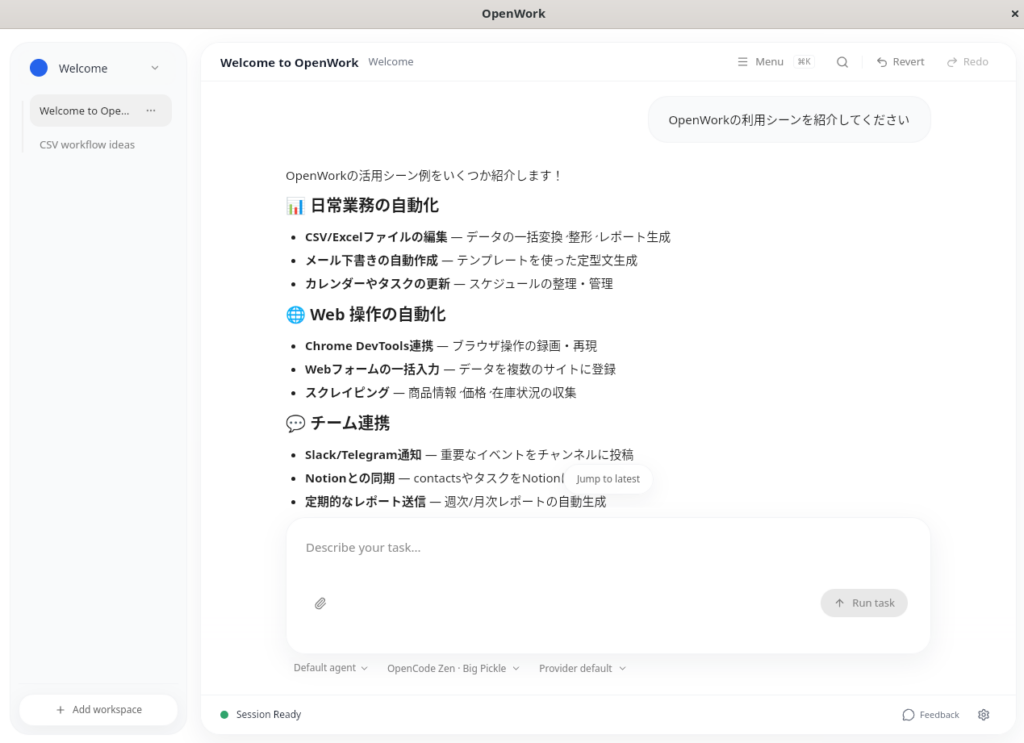The height and width of the screenshot is (743, 1024).
Task: Click the paperclip attach file icon
Action: pos(320,603)
